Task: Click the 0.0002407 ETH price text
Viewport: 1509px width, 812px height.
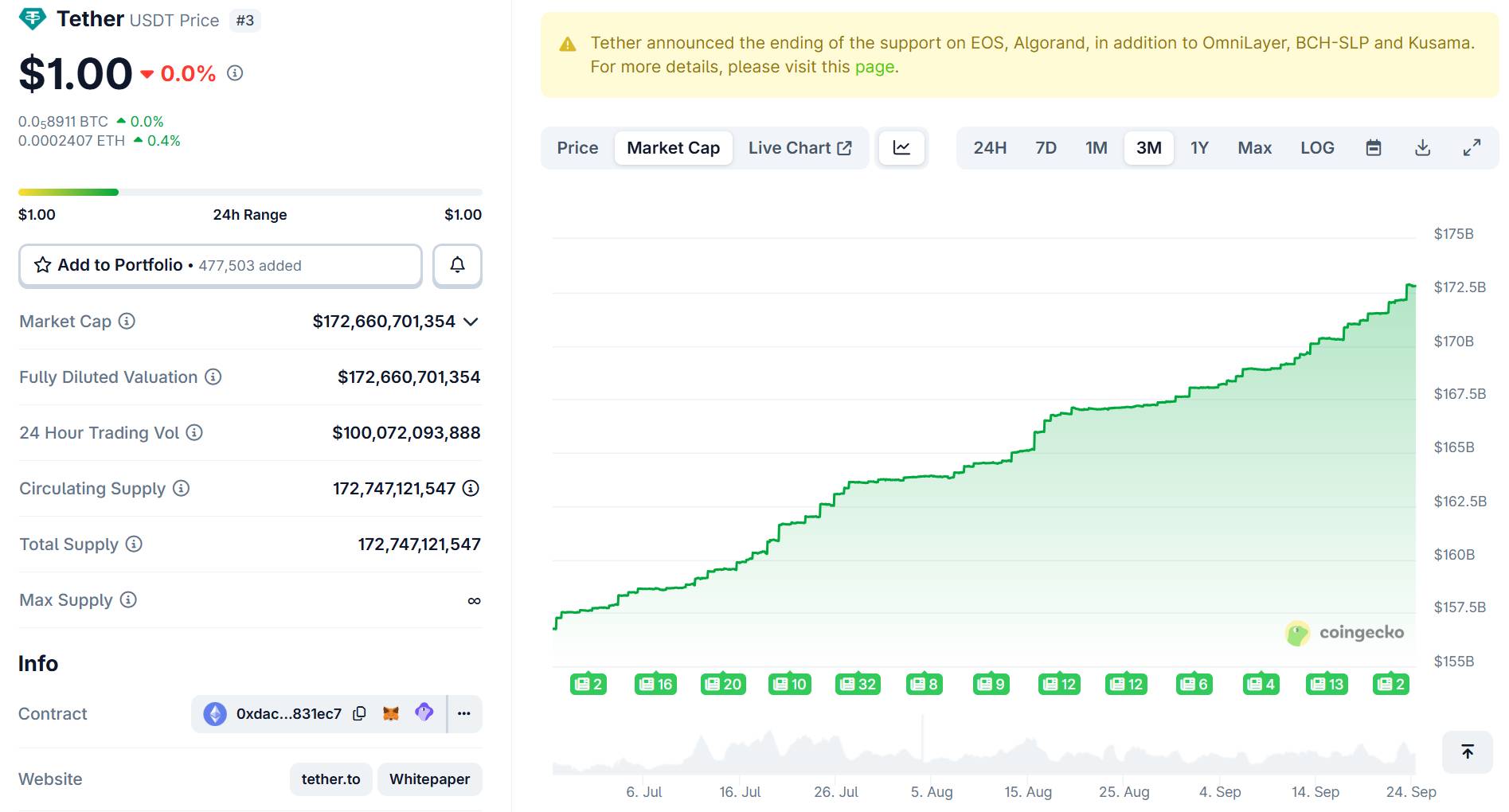Action: [72, 141]
